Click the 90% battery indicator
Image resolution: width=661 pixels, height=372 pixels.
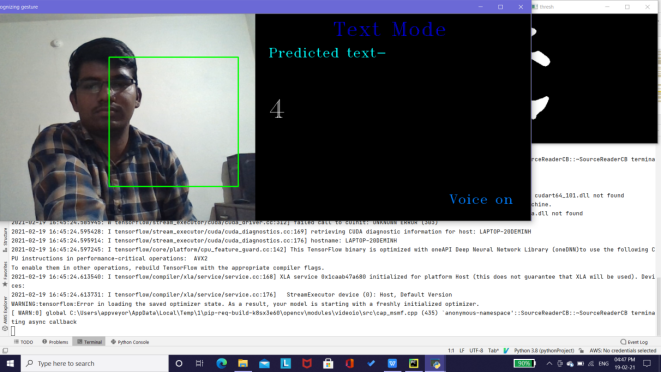click(524, 363)
